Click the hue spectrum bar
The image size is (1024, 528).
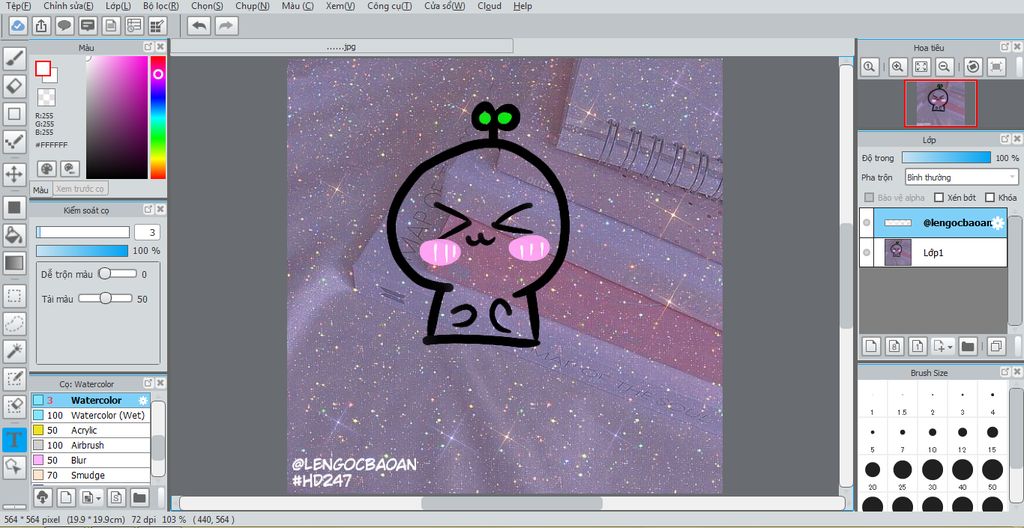(x=158, y=117)
